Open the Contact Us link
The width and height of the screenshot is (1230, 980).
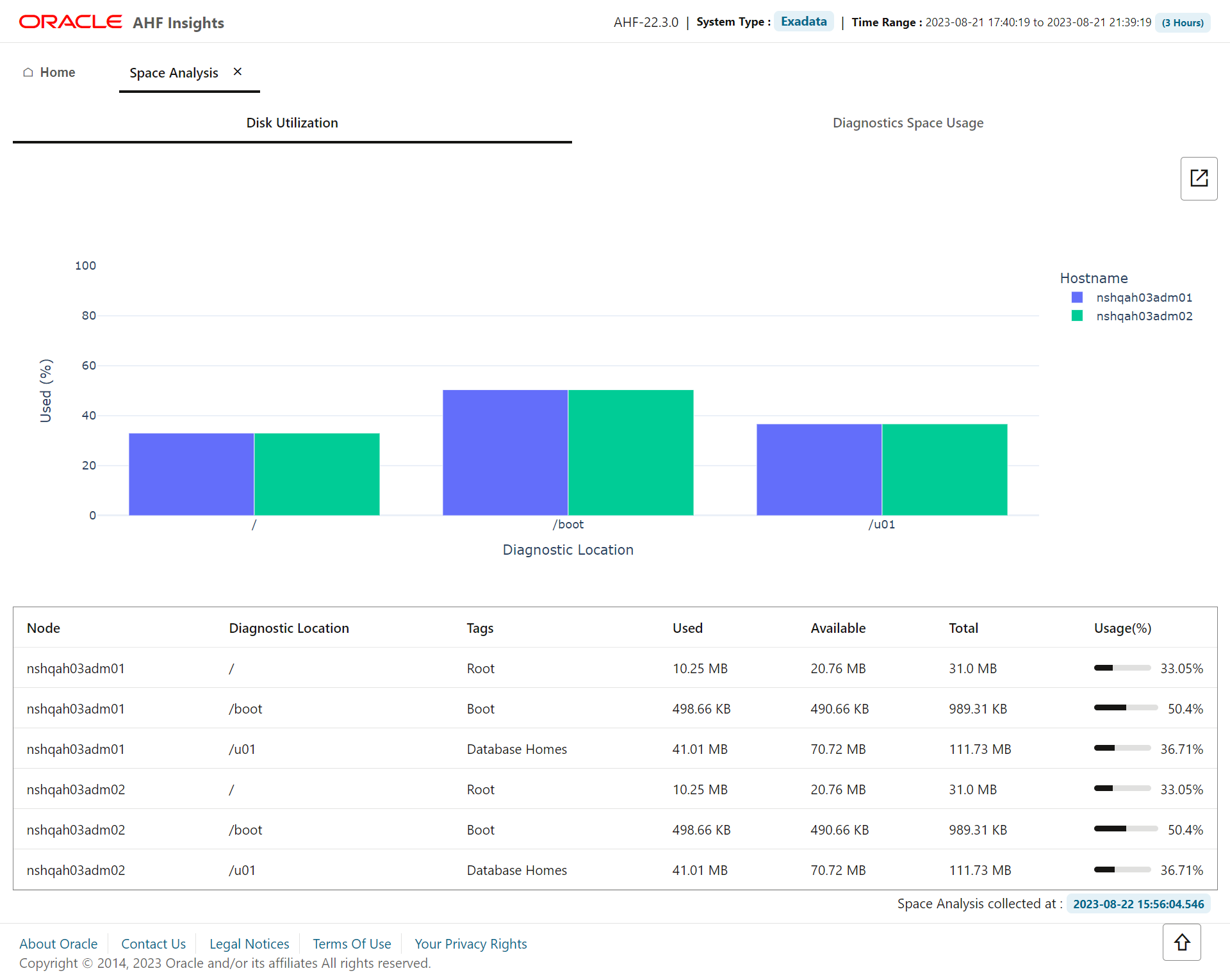[153, 944]
